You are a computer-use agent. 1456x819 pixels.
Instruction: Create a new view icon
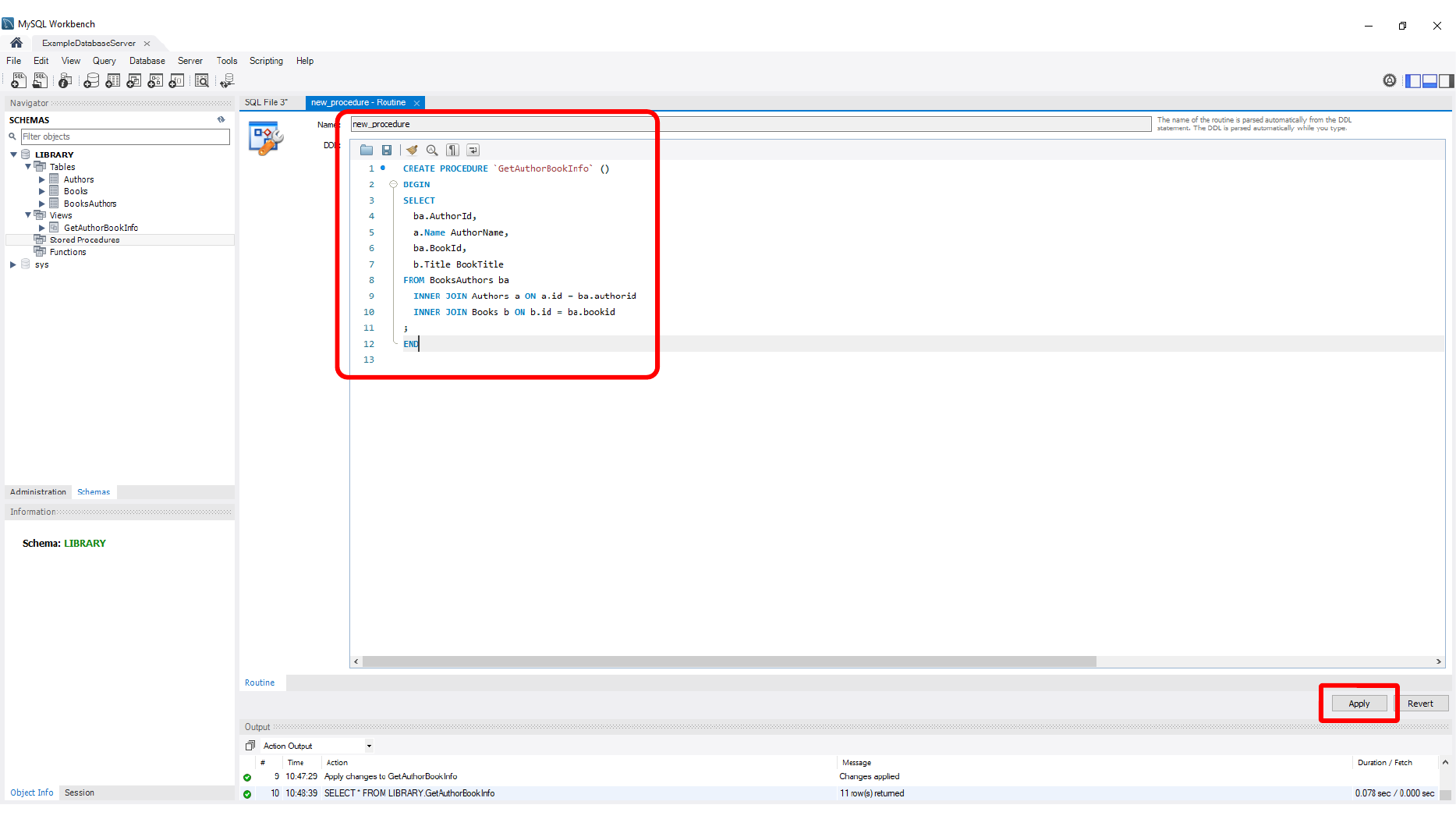point(134,80)
